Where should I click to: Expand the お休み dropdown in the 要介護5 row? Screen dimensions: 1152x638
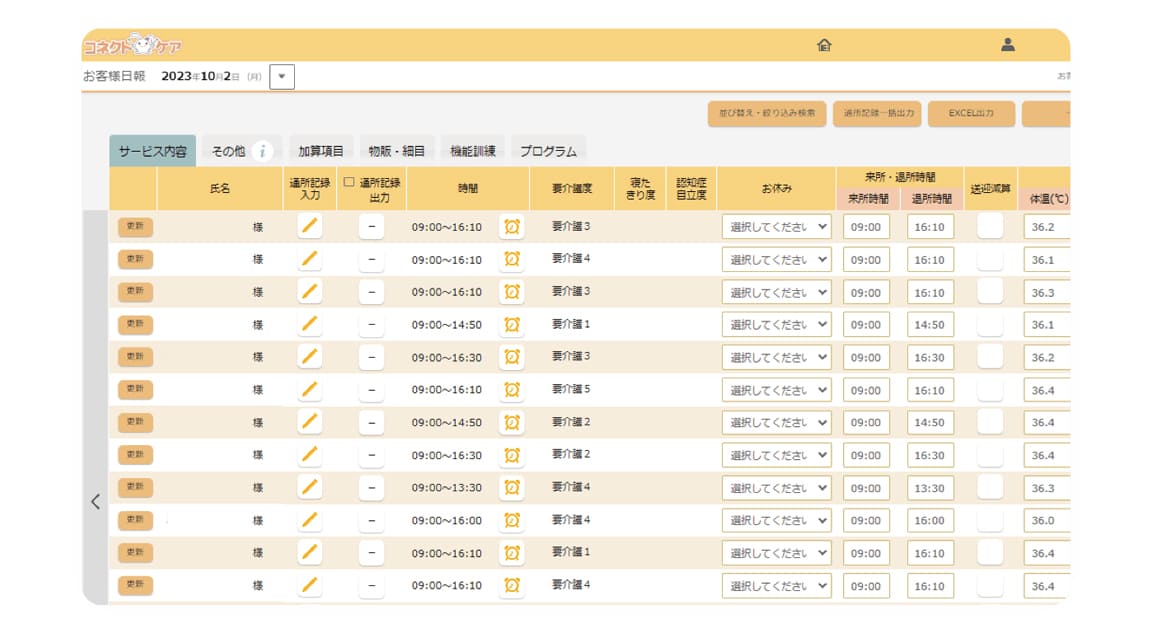pyautogui.click(x=777, y=390)
